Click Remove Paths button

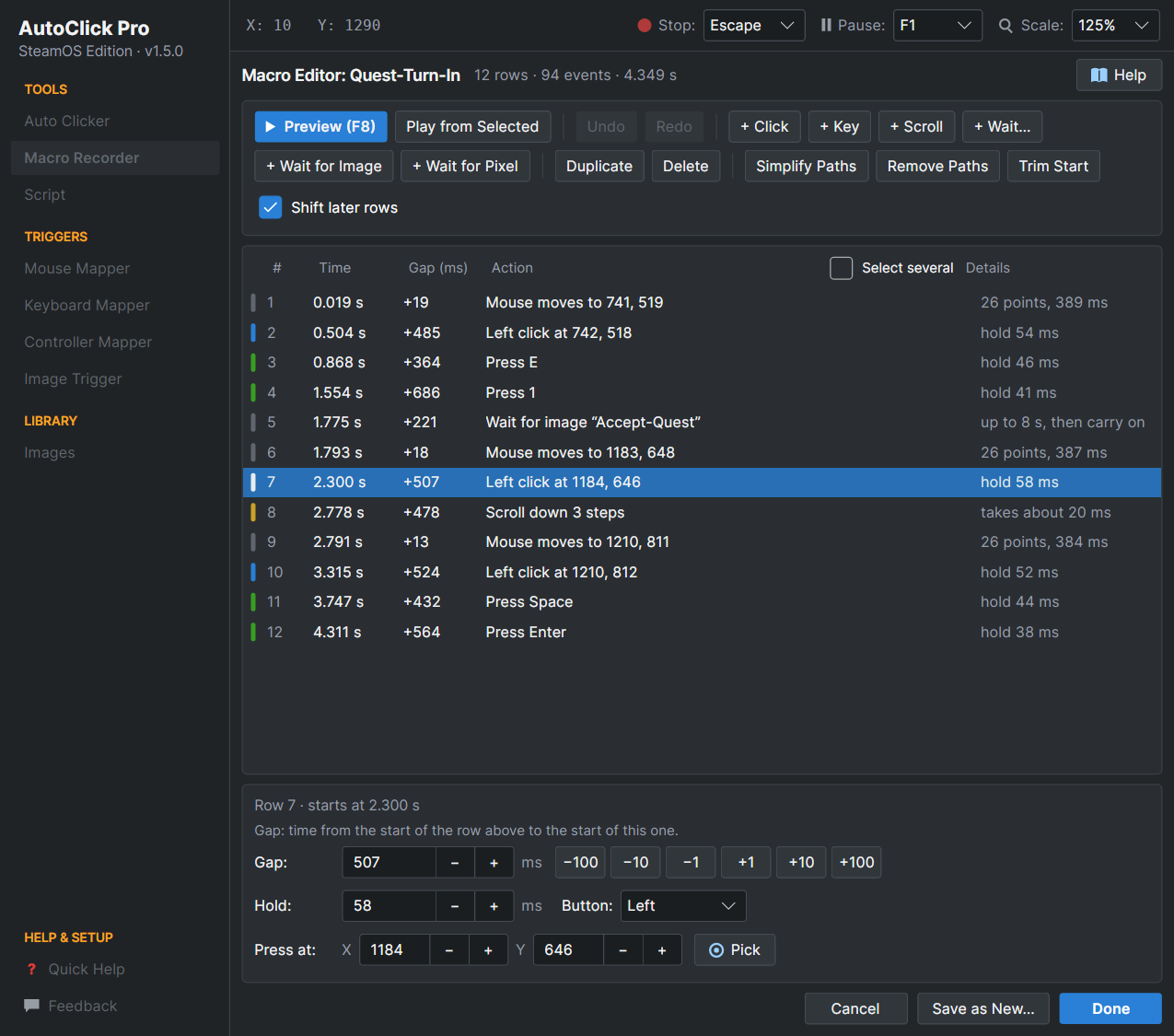click(x=937, y=166)
